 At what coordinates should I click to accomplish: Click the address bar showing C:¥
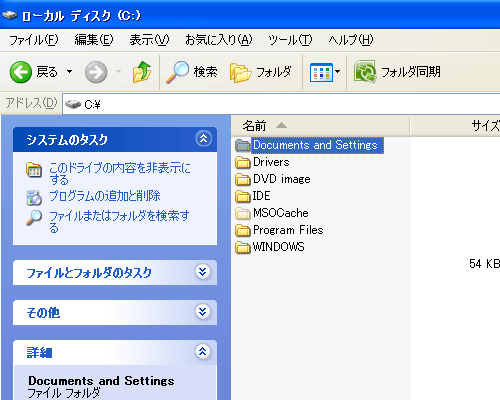tap(282, 105)
